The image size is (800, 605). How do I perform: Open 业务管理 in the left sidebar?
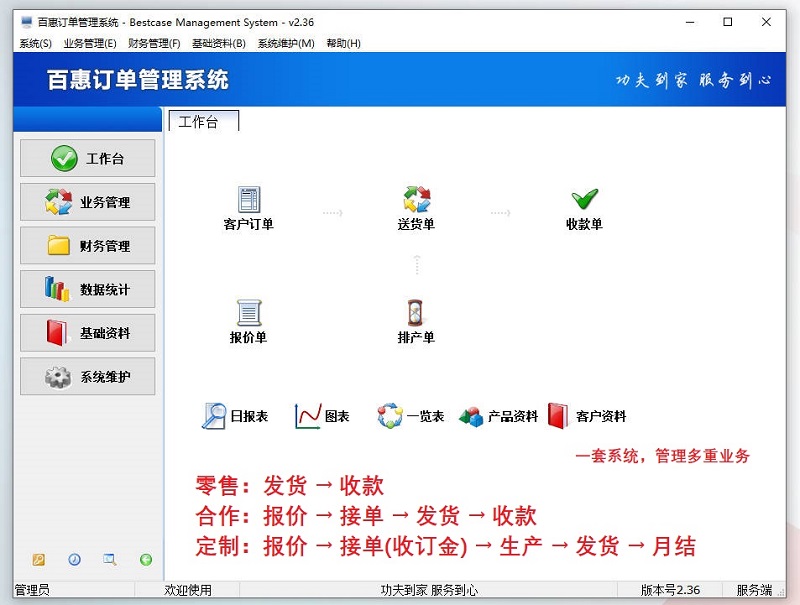coord(88,202)
